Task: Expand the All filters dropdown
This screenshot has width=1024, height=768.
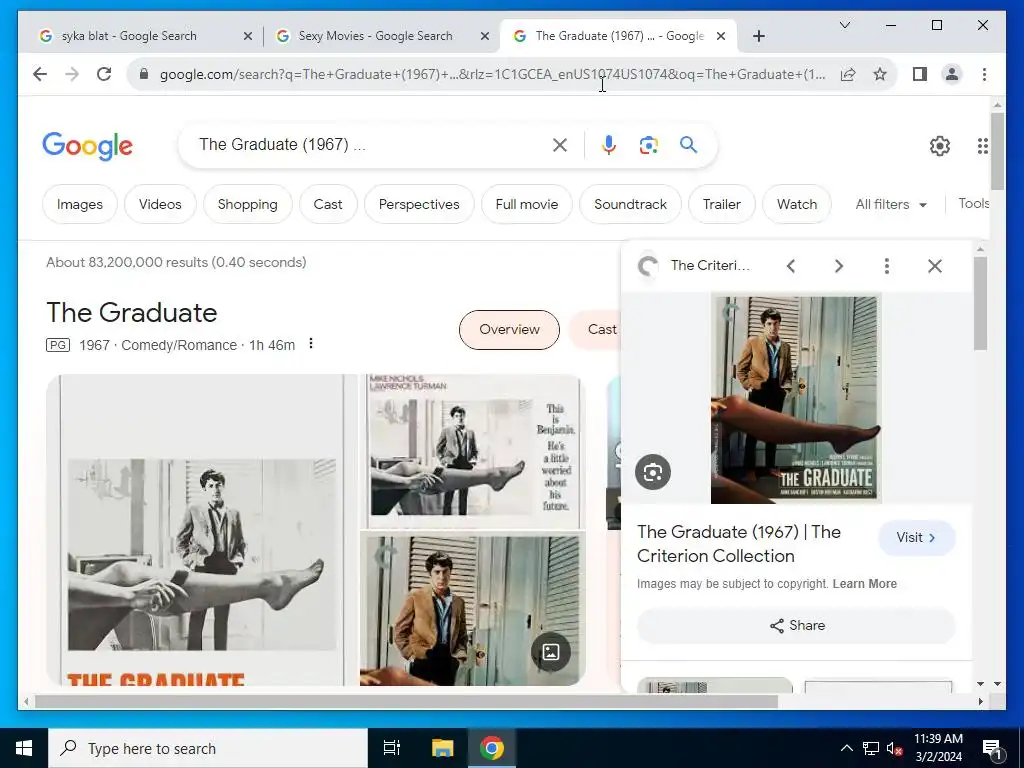Action: coord(891,204)
